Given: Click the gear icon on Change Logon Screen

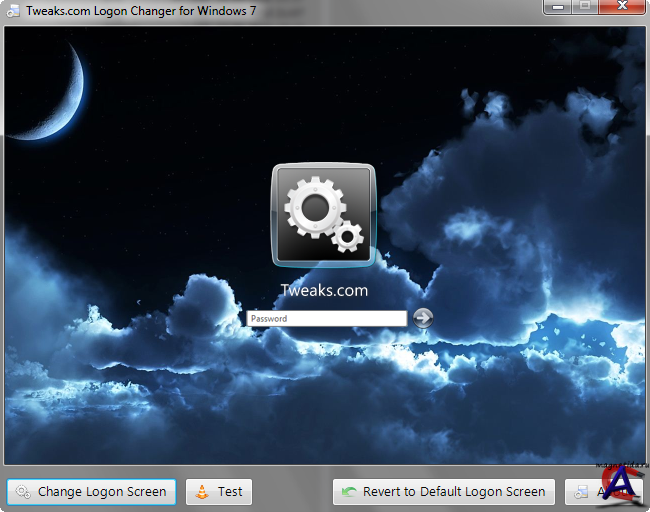Looking at the screenshot, I should click(x=23, y=492).
